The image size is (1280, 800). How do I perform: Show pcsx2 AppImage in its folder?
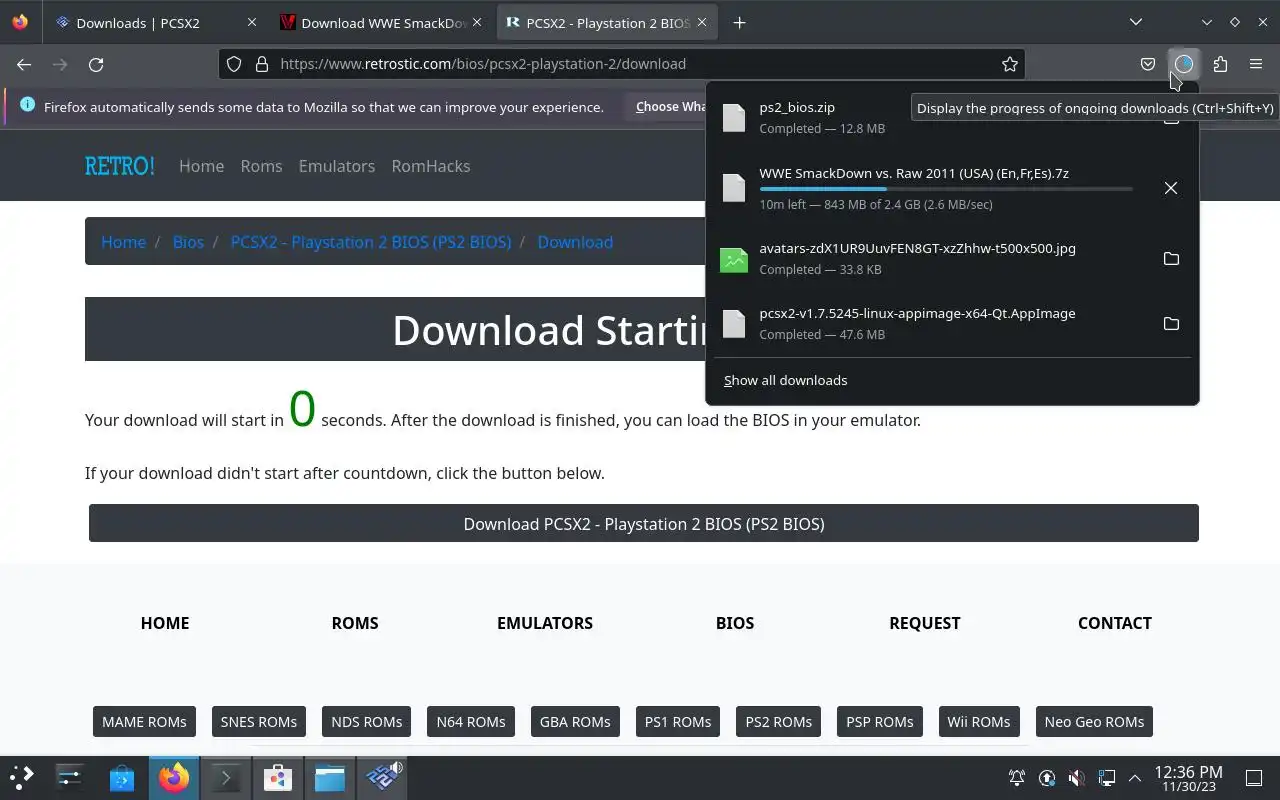pos(1171,324)
